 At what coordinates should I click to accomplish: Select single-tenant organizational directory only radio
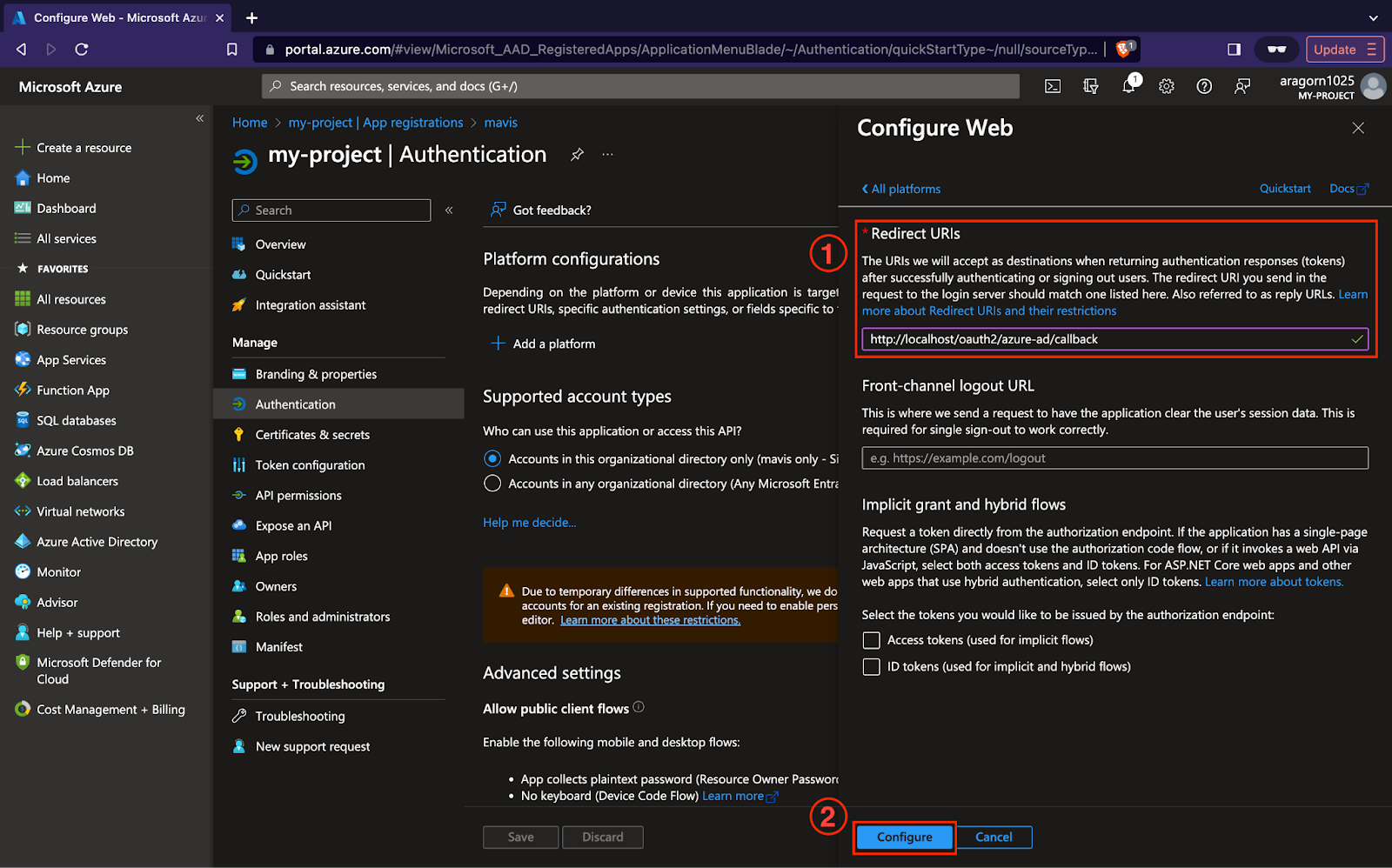pyautogui.click(x=492, y=458)
